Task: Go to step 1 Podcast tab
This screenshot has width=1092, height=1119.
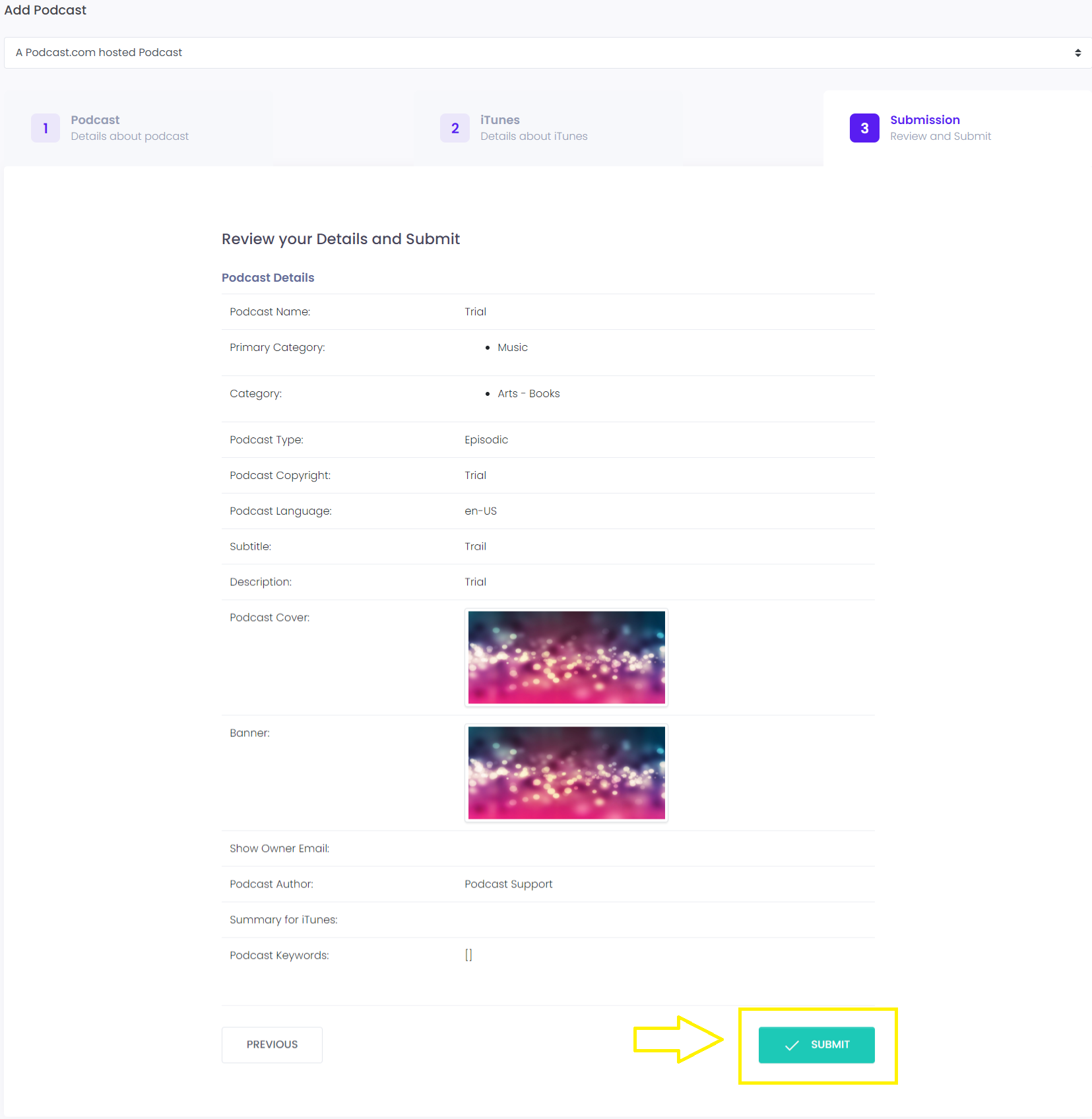Action: click(x=139, y=128)
